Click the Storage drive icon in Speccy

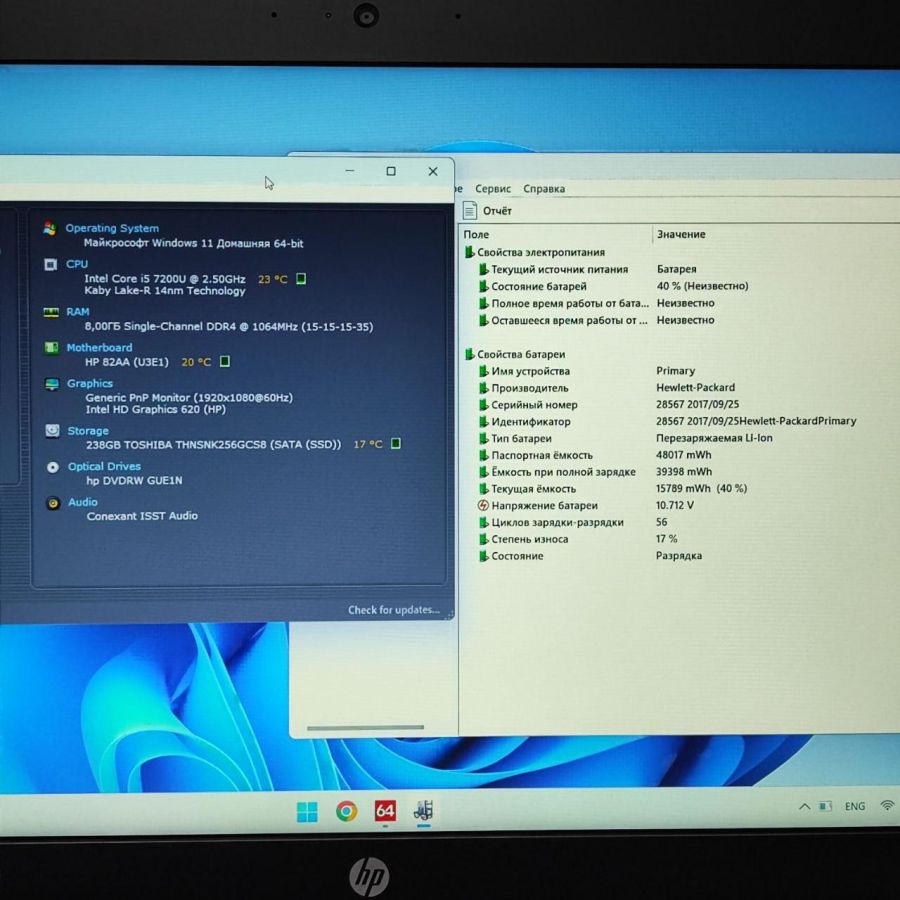(x=53, y=430)
